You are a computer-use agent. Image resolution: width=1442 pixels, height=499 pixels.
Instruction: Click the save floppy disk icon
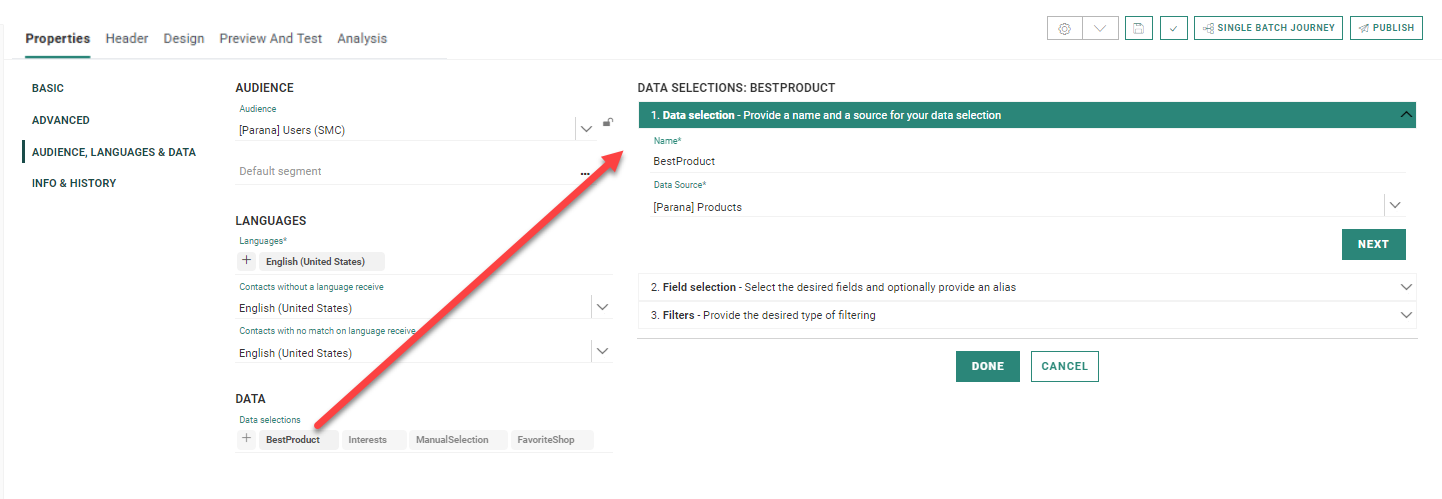click(1138, 28)
